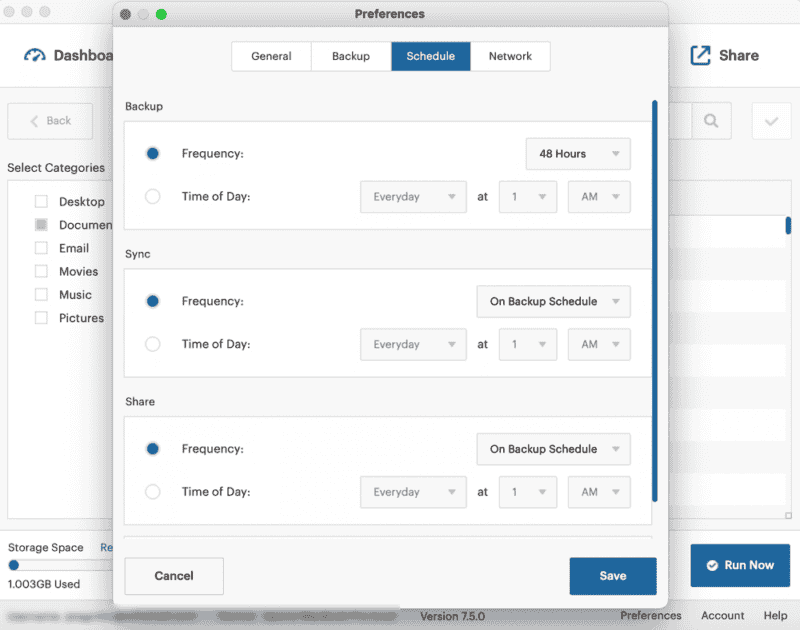Save the schedule preferences
This screenshot has width=800, height=630.
coord(613,576)
